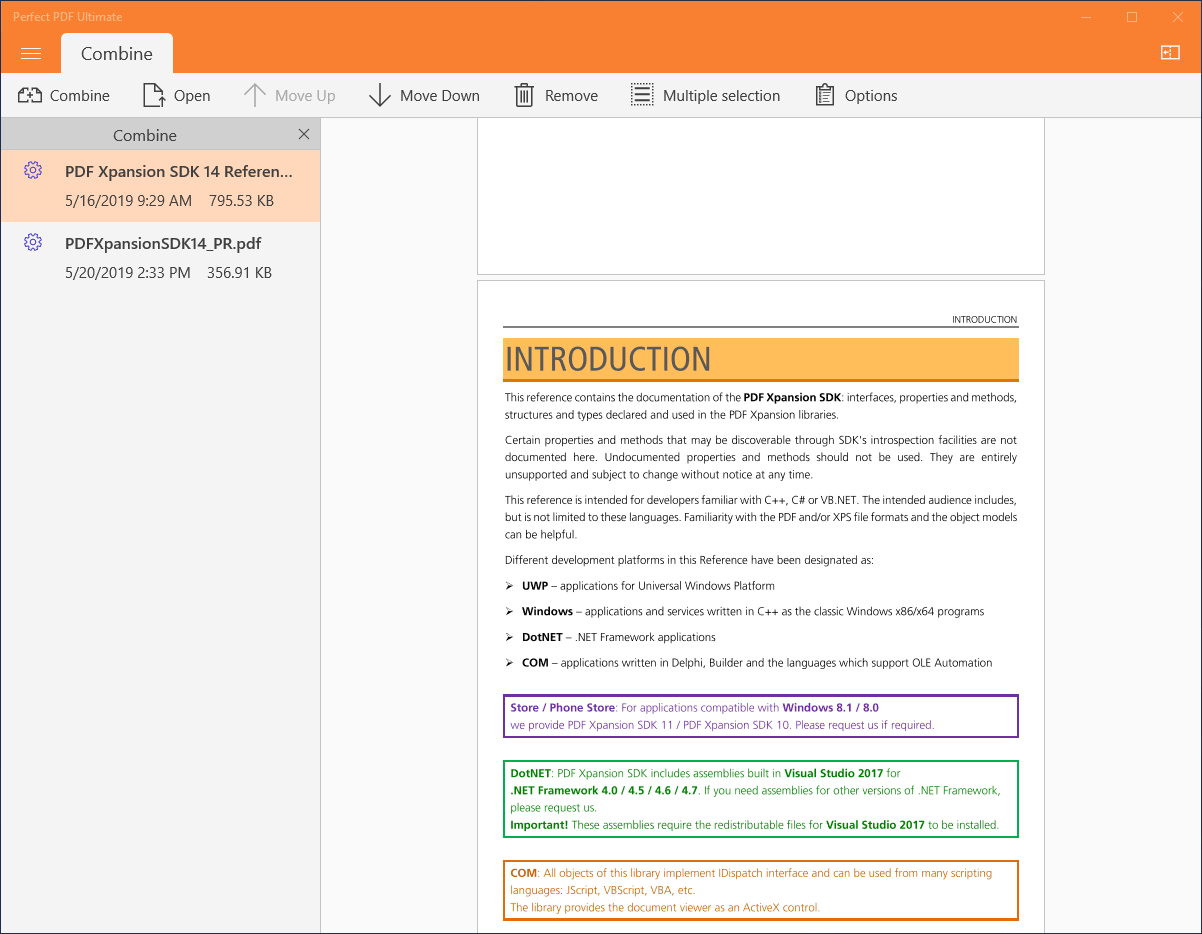Click the Open file icon
Screen dimensions: 1202x934
tap(154, 95)
